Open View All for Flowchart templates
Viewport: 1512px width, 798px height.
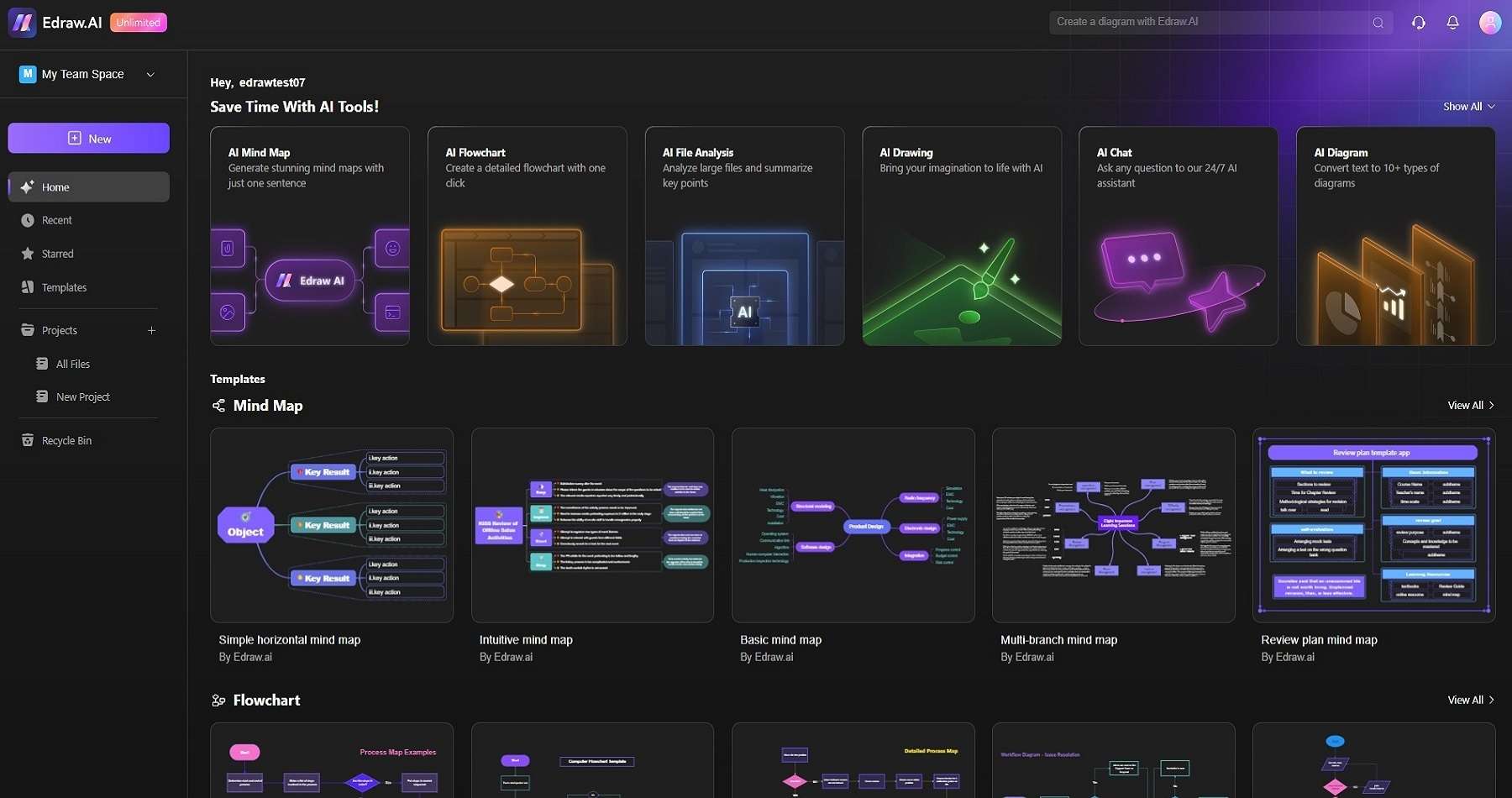[1471, 701]
